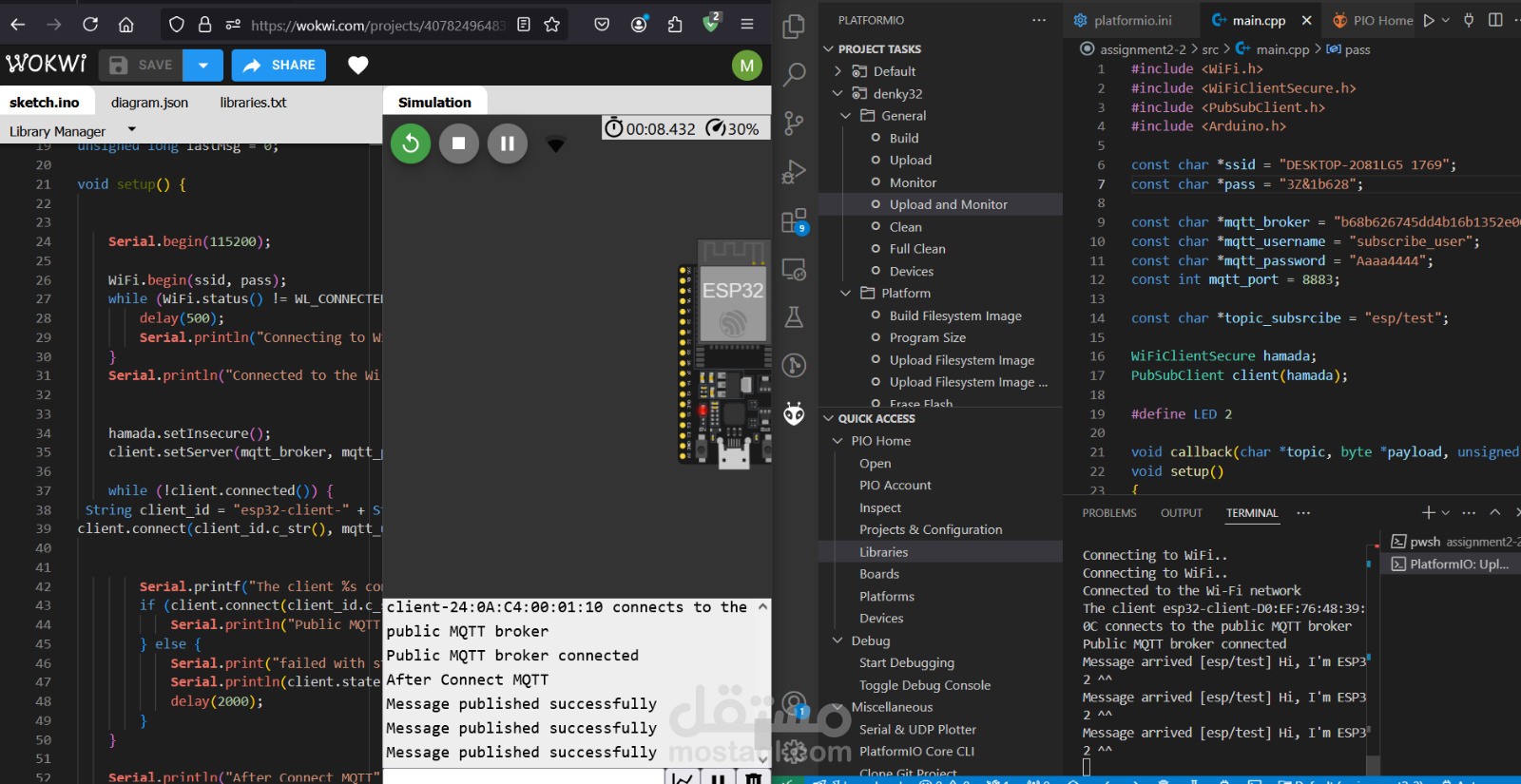Click the serial monitor input field
1521x784 pixels.
[523, 778]
